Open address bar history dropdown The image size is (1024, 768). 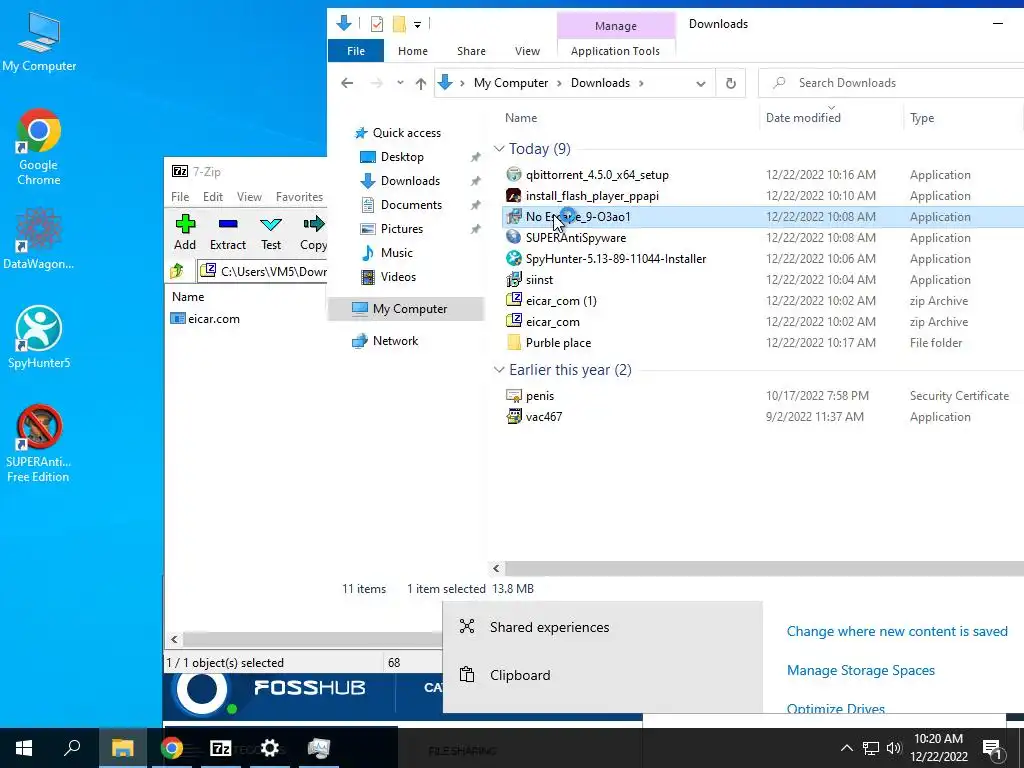pos(701,84)
